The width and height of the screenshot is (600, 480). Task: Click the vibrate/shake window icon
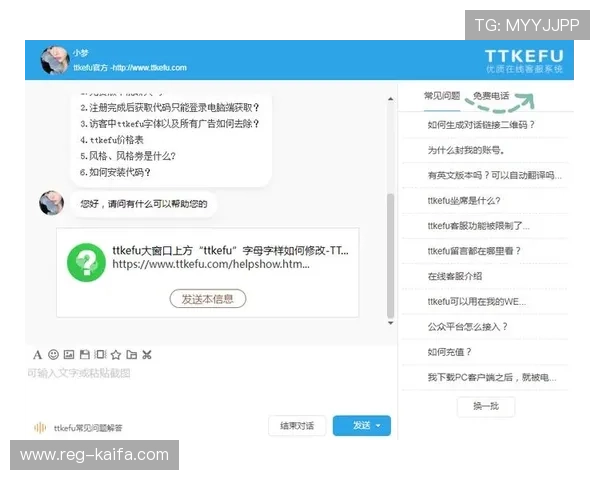pyautogui.click(x=100, y=354)
